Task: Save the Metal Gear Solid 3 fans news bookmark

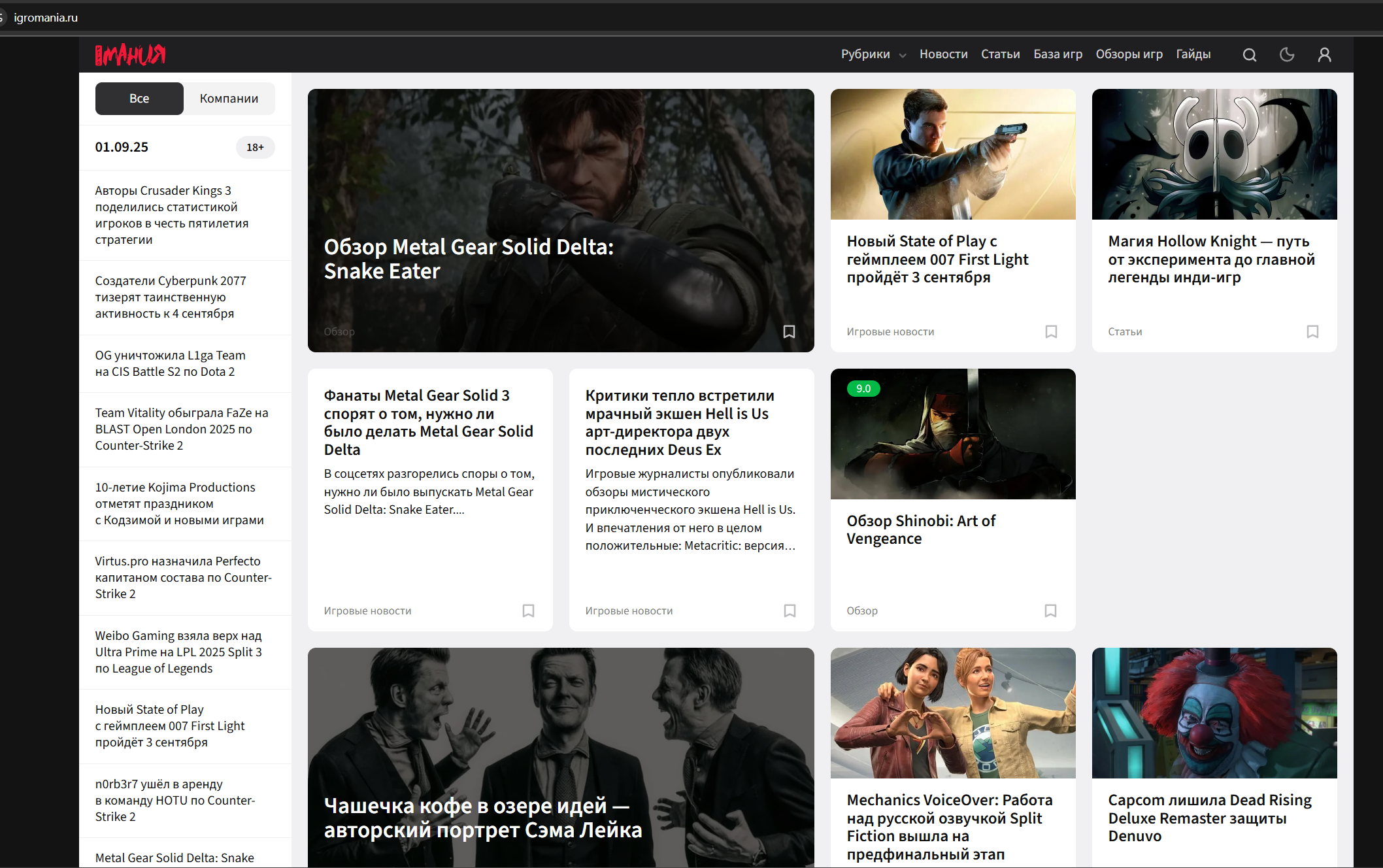Action: click(x=528, y=610)
